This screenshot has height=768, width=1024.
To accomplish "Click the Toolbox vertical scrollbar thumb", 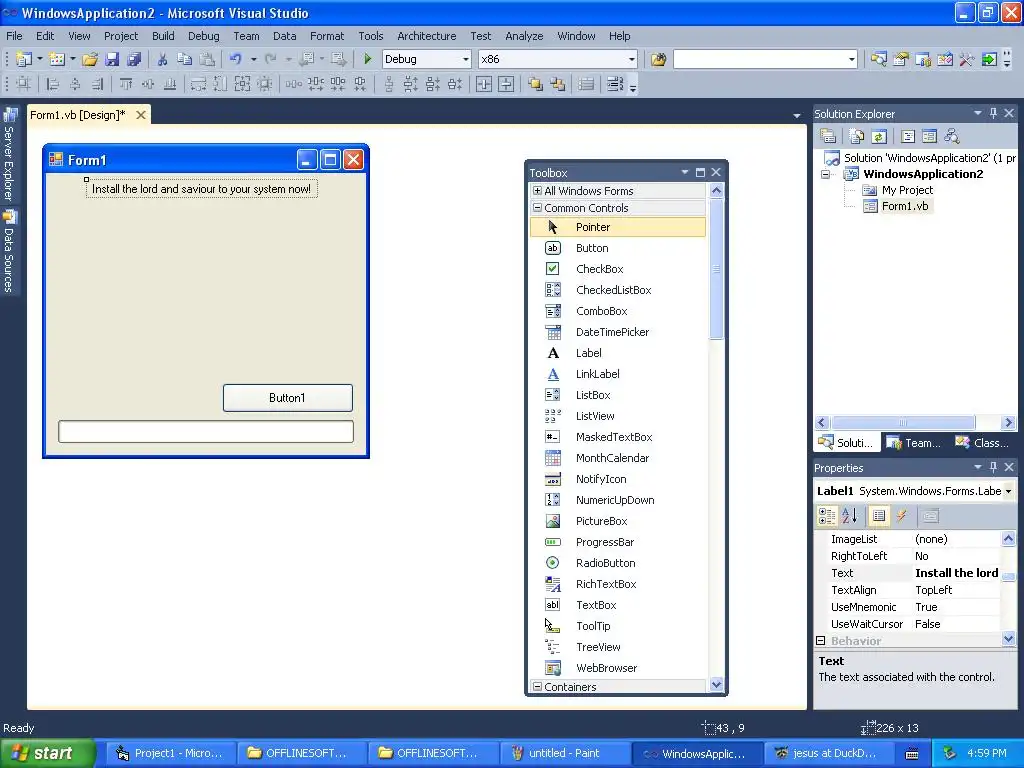I will 716,269.
